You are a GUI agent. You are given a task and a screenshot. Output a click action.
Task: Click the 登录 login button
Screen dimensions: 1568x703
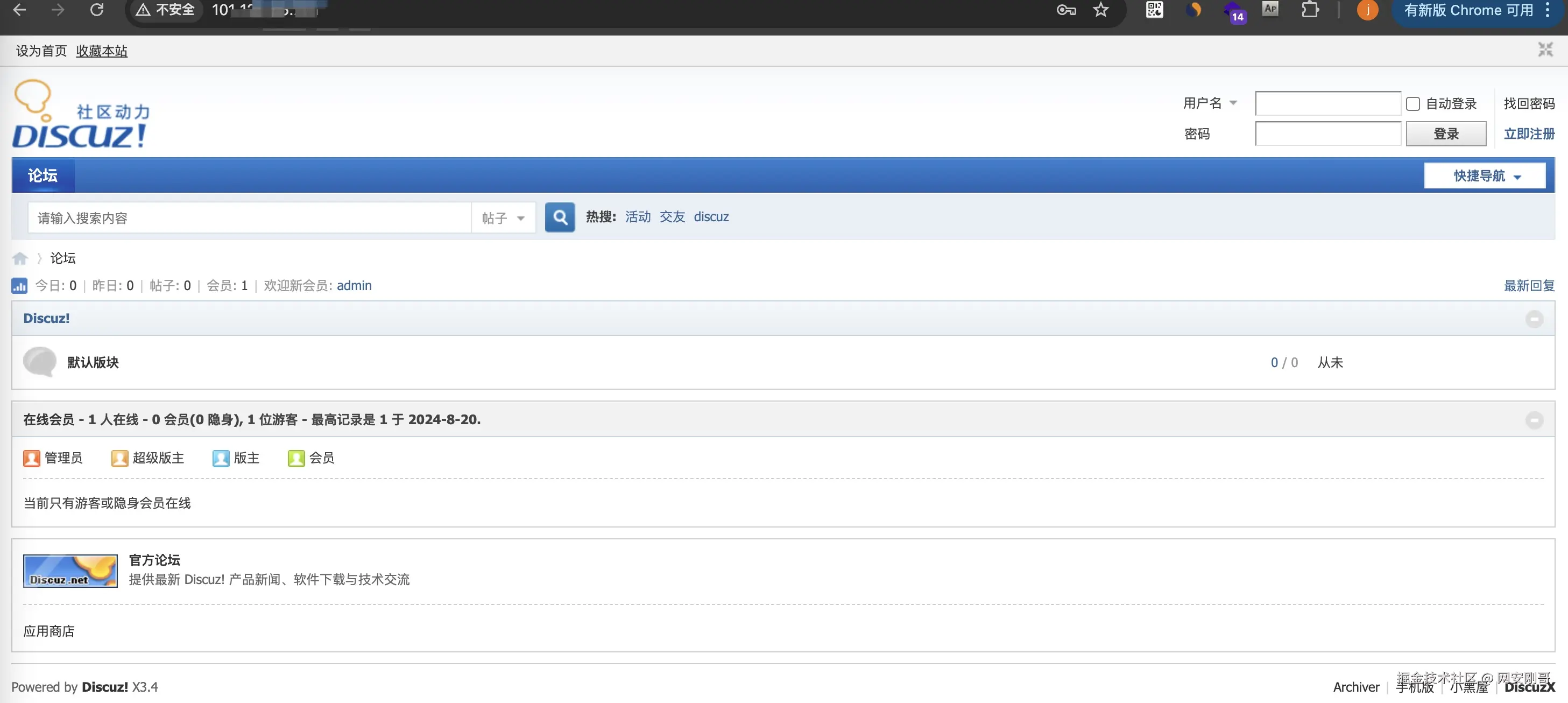tap(1446, 134)
